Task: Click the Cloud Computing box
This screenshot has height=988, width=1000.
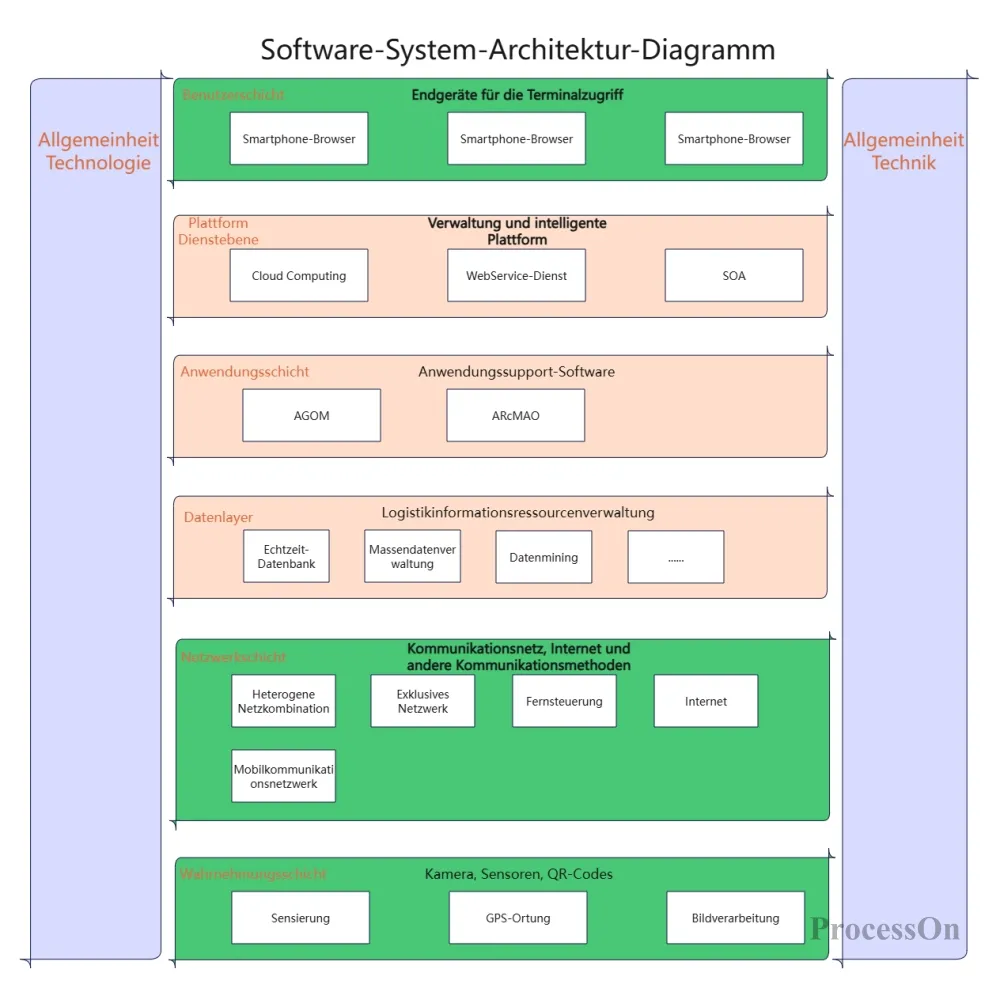Action: tap(298, 275)
